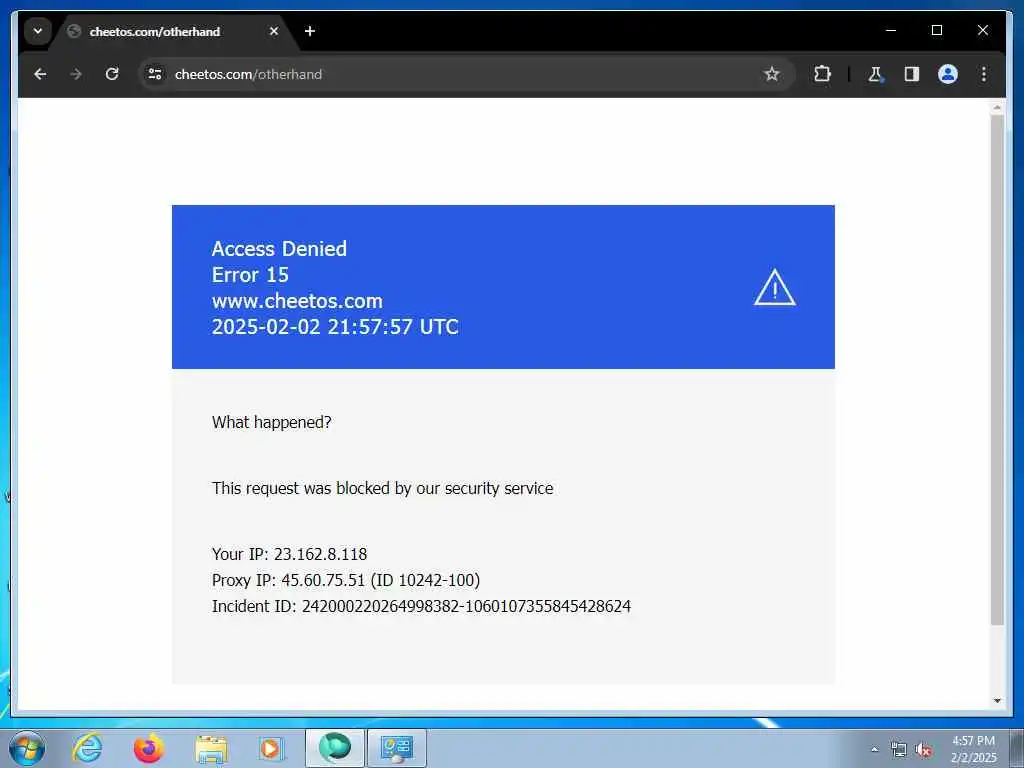Click the scrollbar up arrow
This screenshot has height=768, width=1024.
pos(997,106)
